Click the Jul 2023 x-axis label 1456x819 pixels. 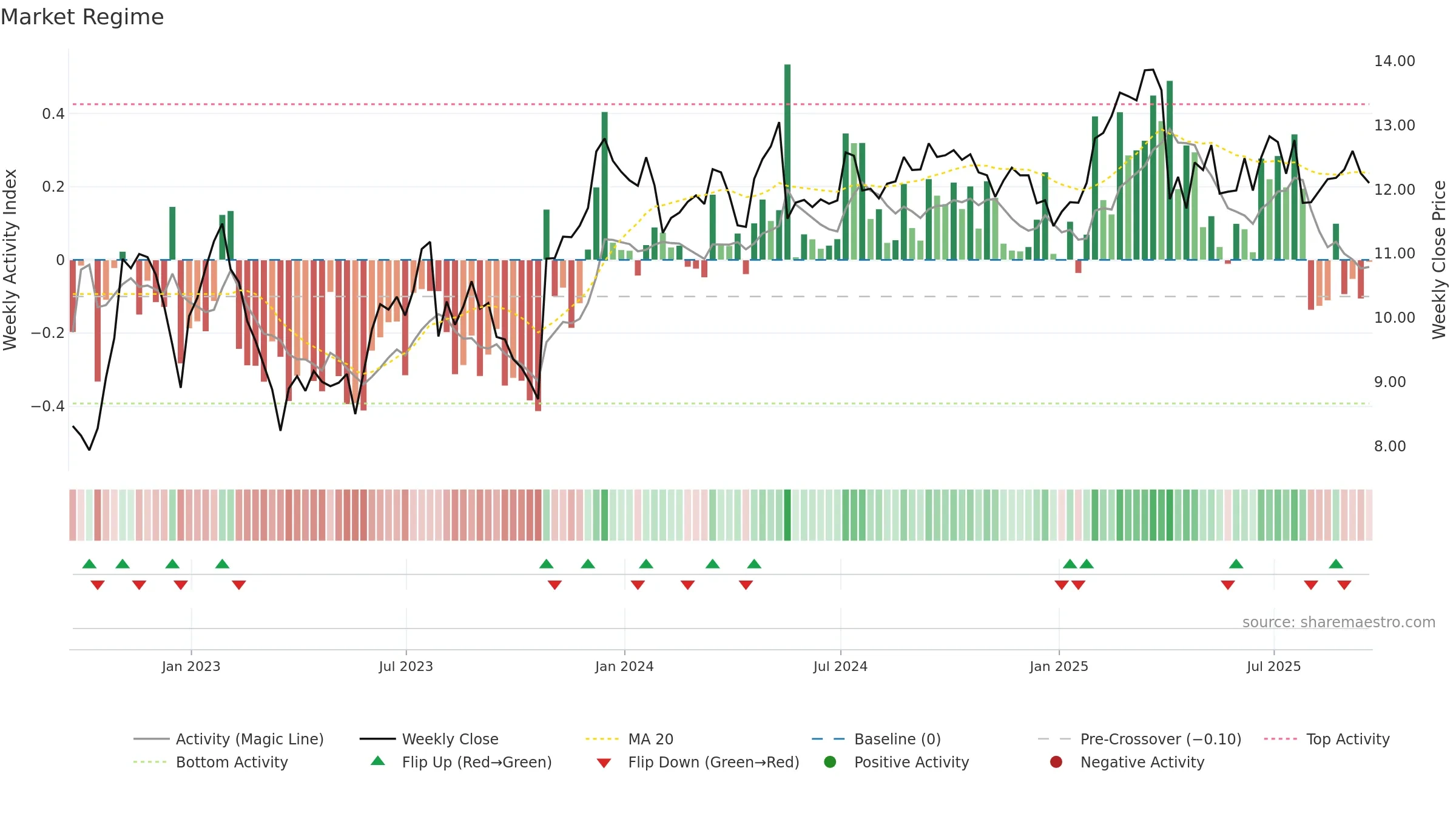click(x=406, y=667)
